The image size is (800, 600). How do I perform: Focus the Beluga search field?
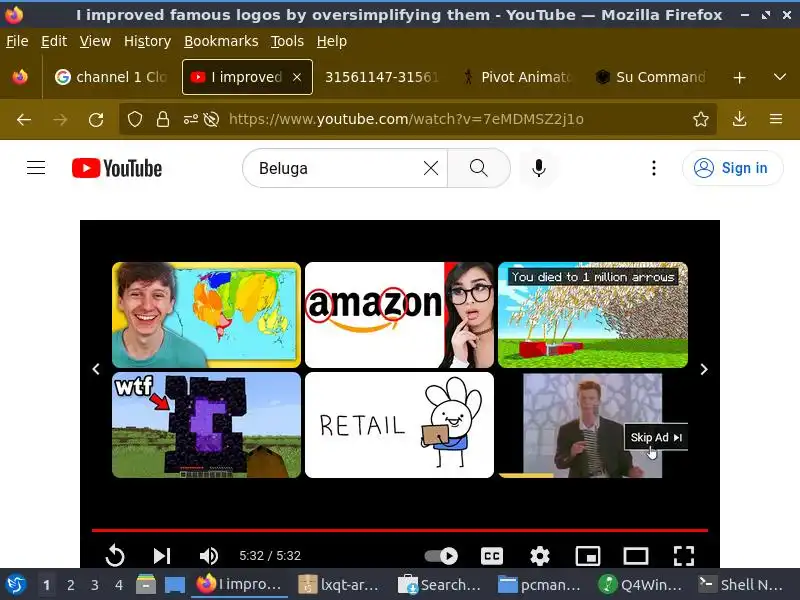[337, 168]
